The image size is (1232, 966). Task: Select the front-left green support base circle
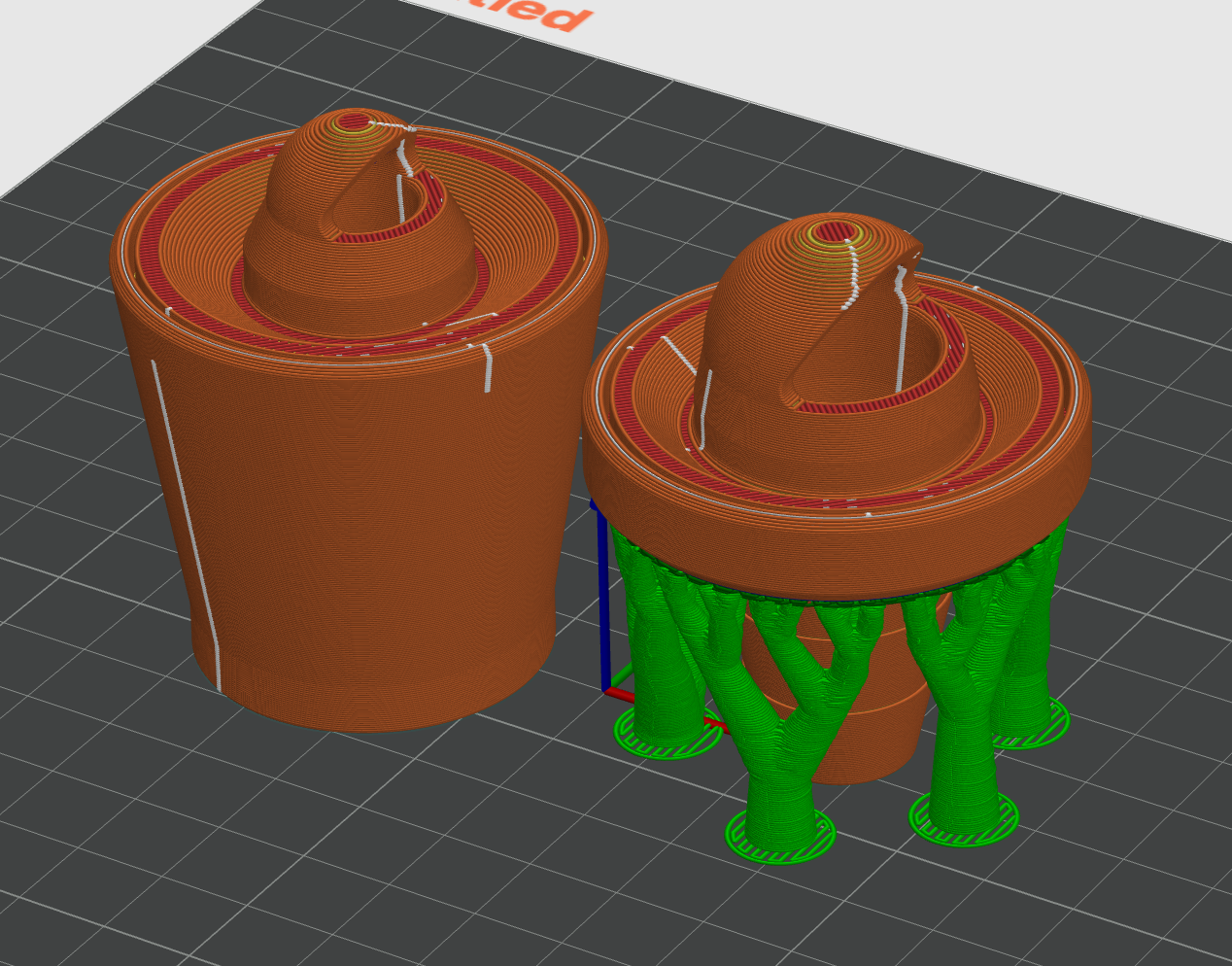(x=780, y=836)
